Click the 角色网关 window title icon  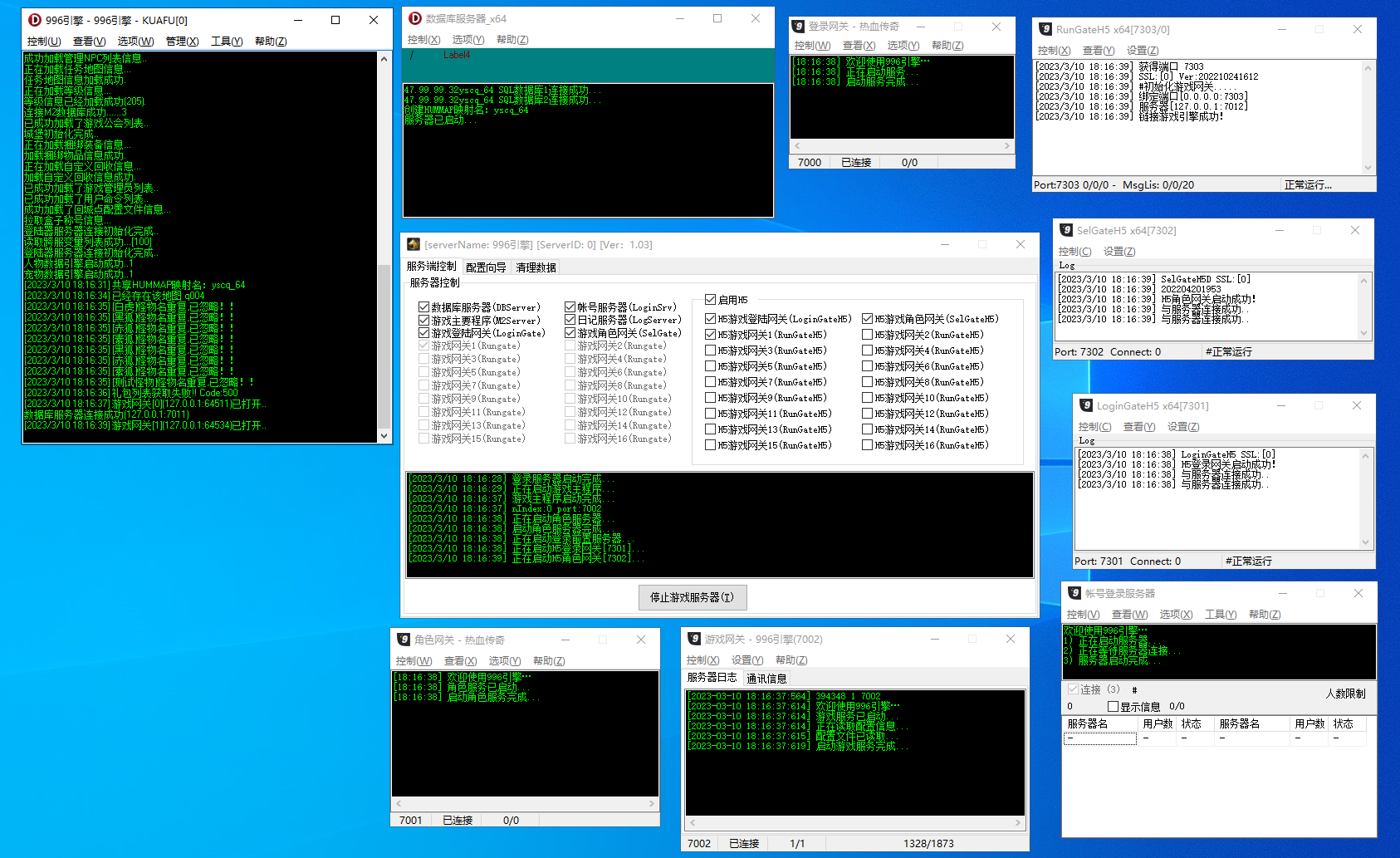tap(404, 640)
